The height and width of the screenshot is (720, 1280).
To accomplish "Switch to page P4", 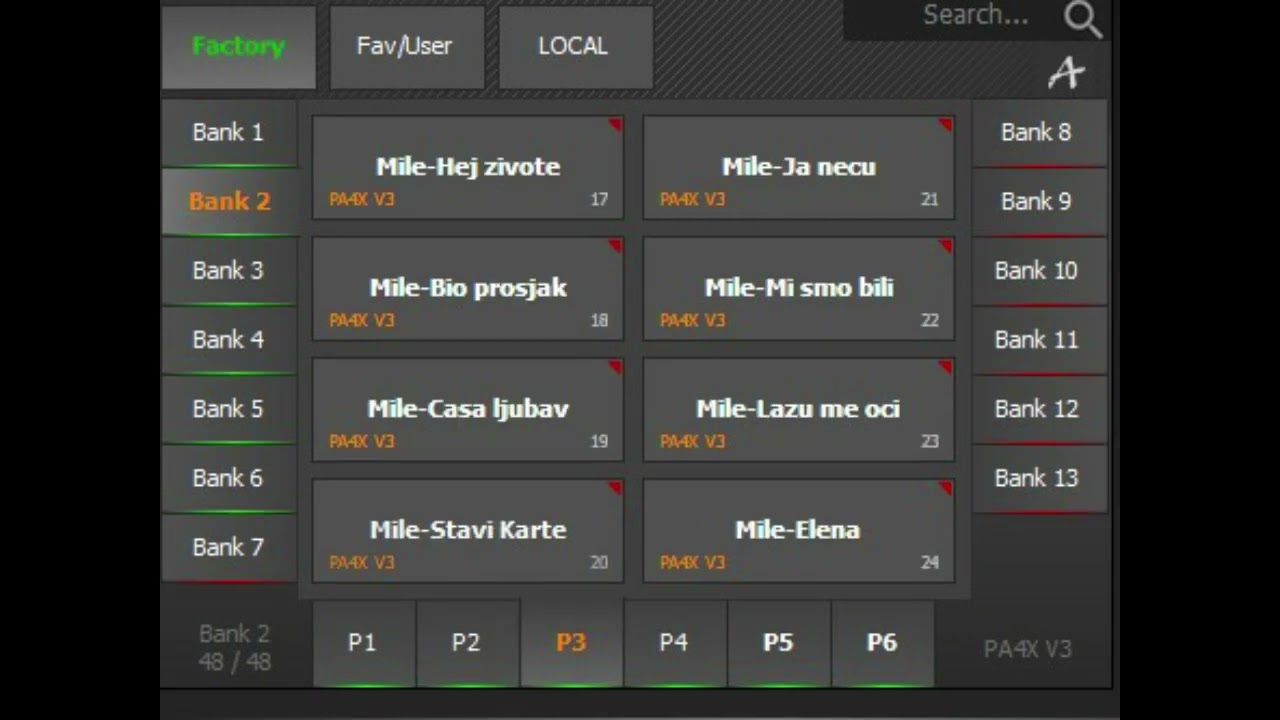I will pos(676,644).
